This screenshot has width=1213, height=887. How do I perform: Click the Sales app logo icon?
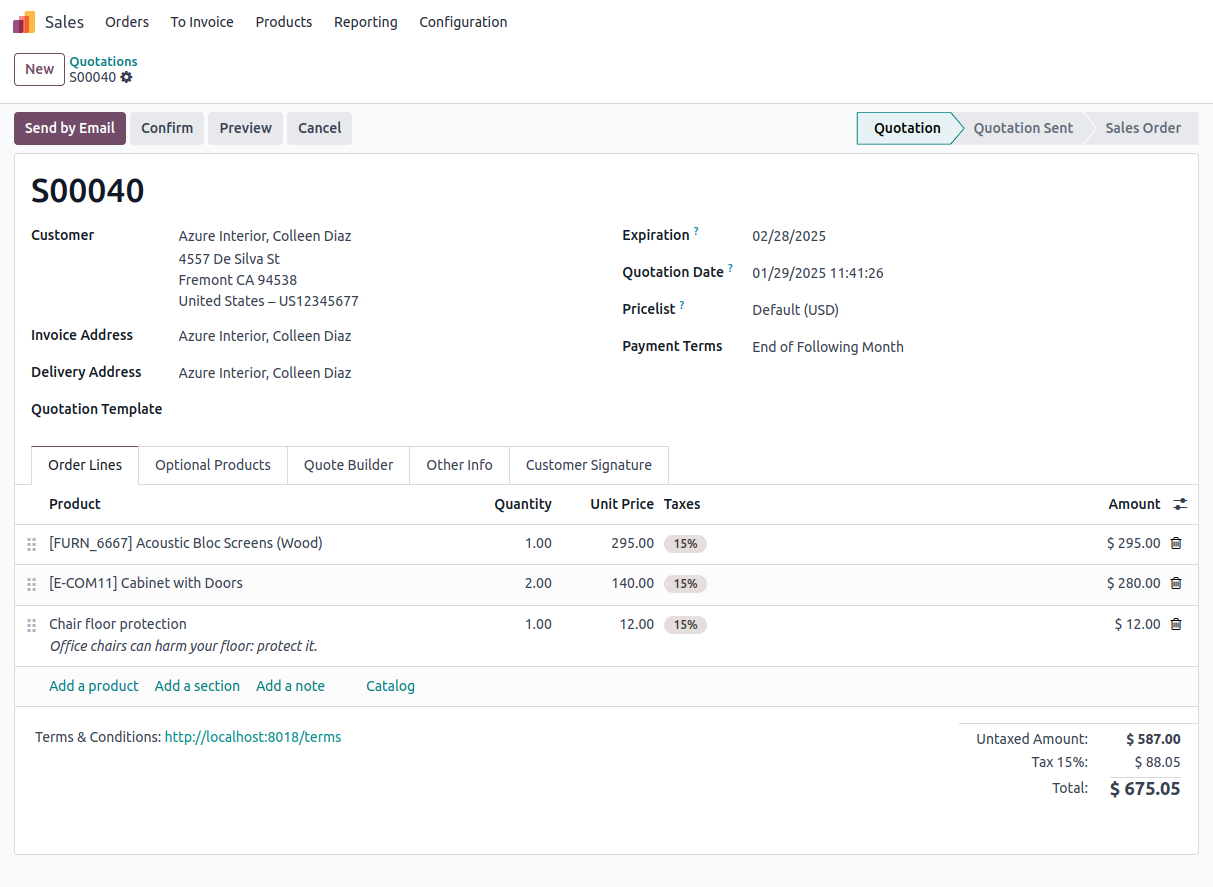click(24, 22)
